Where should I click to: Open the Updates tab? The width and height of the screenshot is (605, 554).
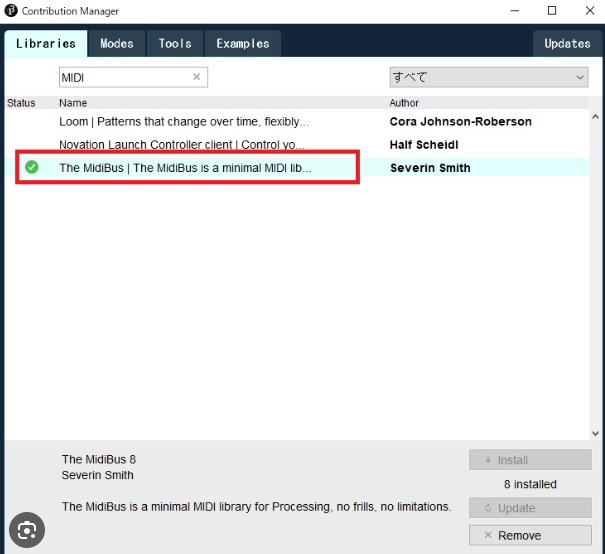[567, 43]
